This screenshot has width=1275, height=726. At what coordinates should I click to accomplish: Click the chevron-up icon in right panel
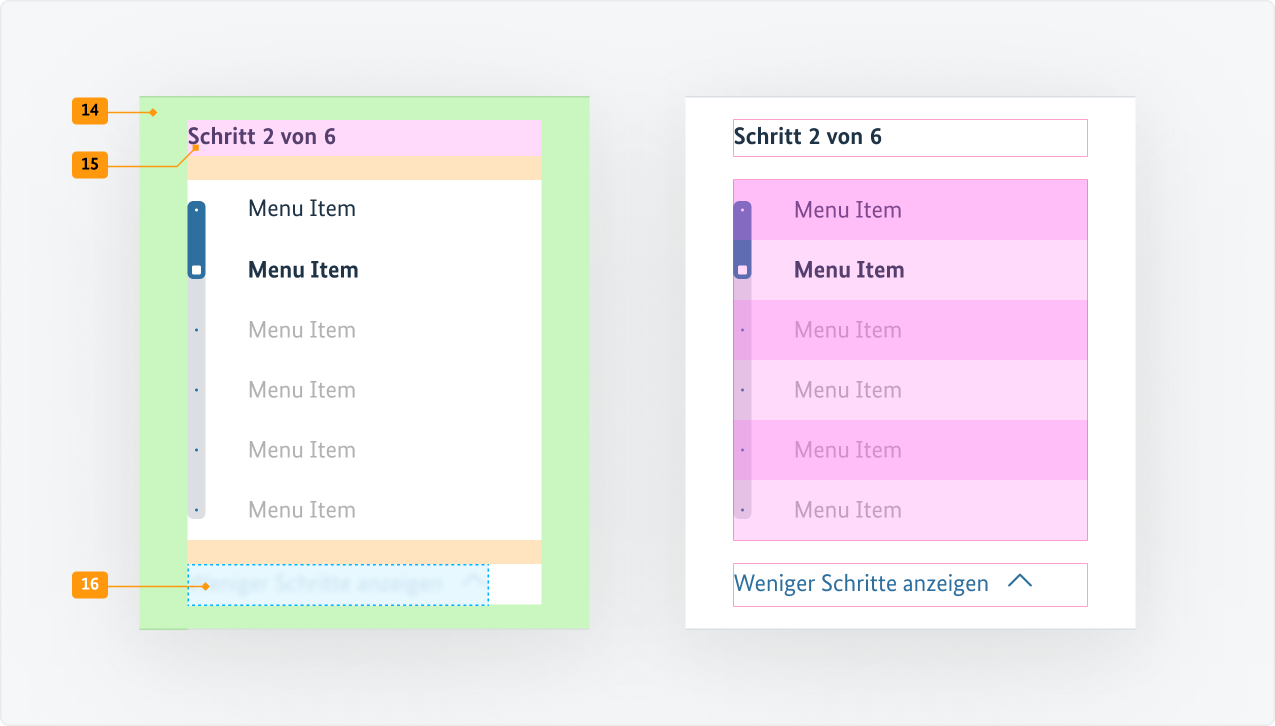pos(1021,580)
